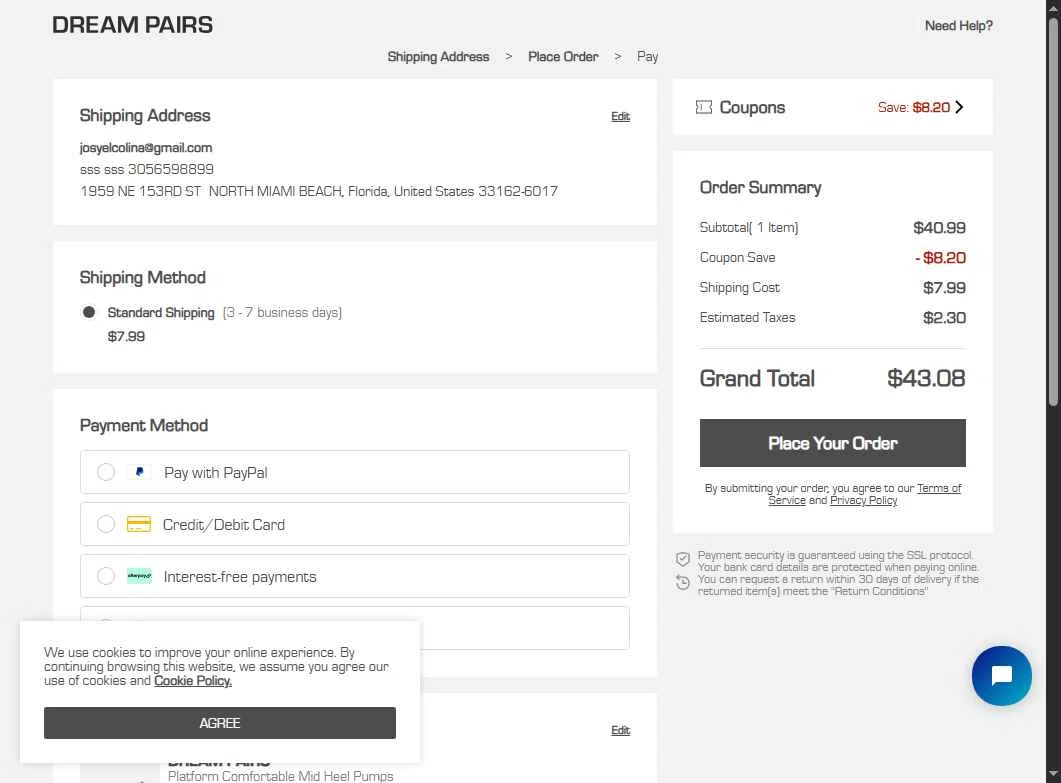
Task: Click the Afterpay interest-free payments logo
Action: (x=139, y=576)
